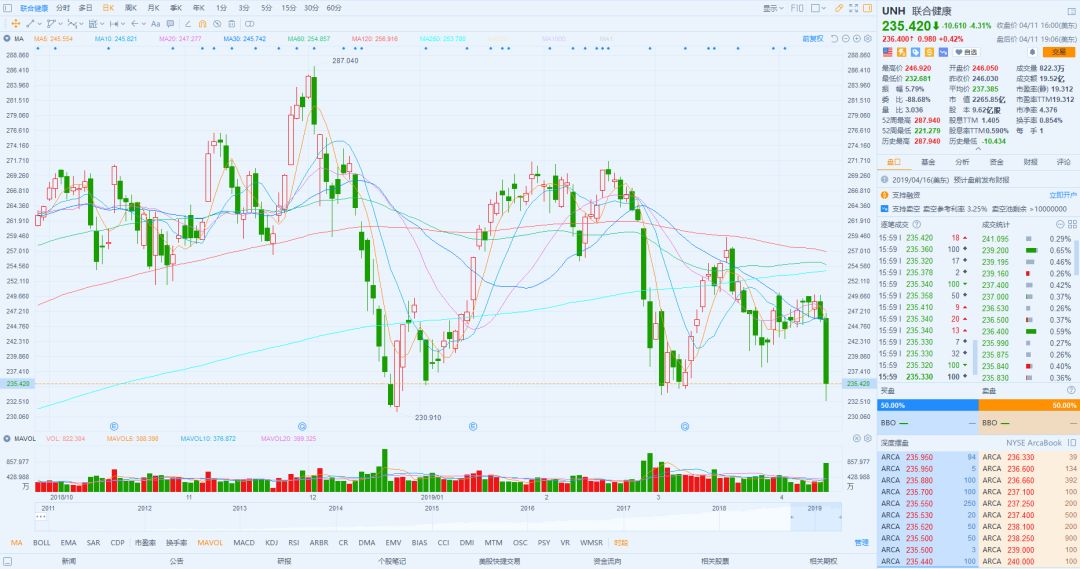Switch chart to fullscreen mode

pos(853,8)
